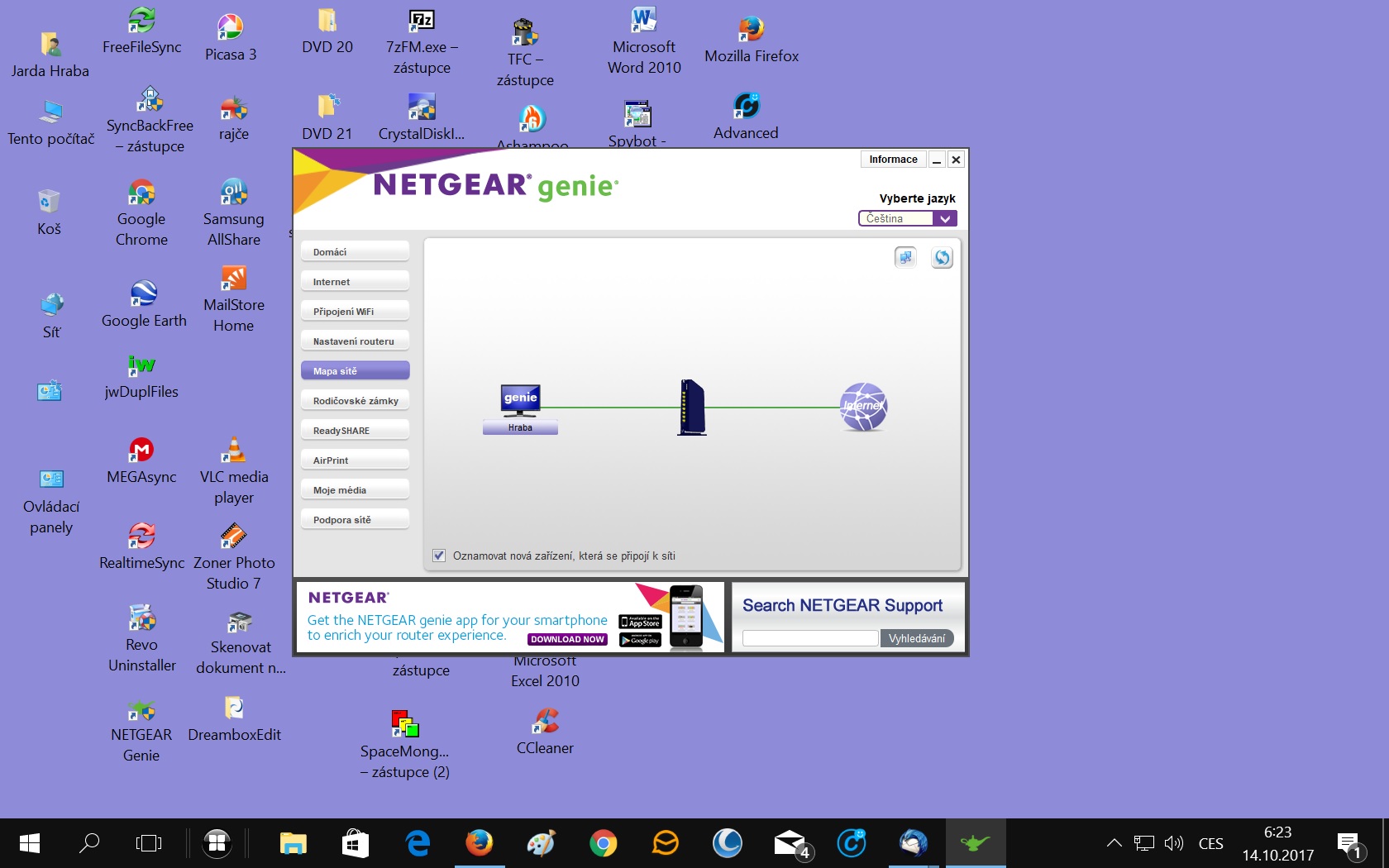Open Firefox from the taskbar

click(479, 843)
